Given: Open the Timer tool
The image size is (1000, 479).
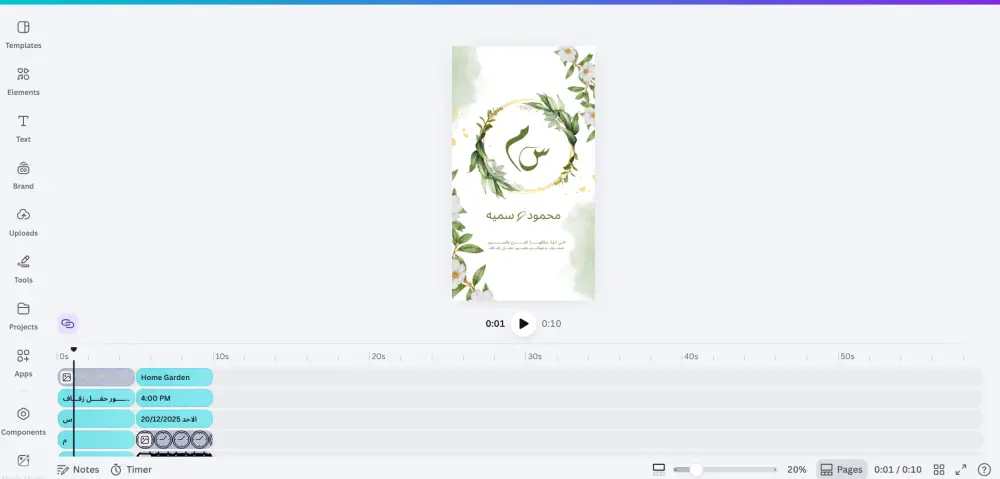Looking at the screenshot, I should coord(131,469).
